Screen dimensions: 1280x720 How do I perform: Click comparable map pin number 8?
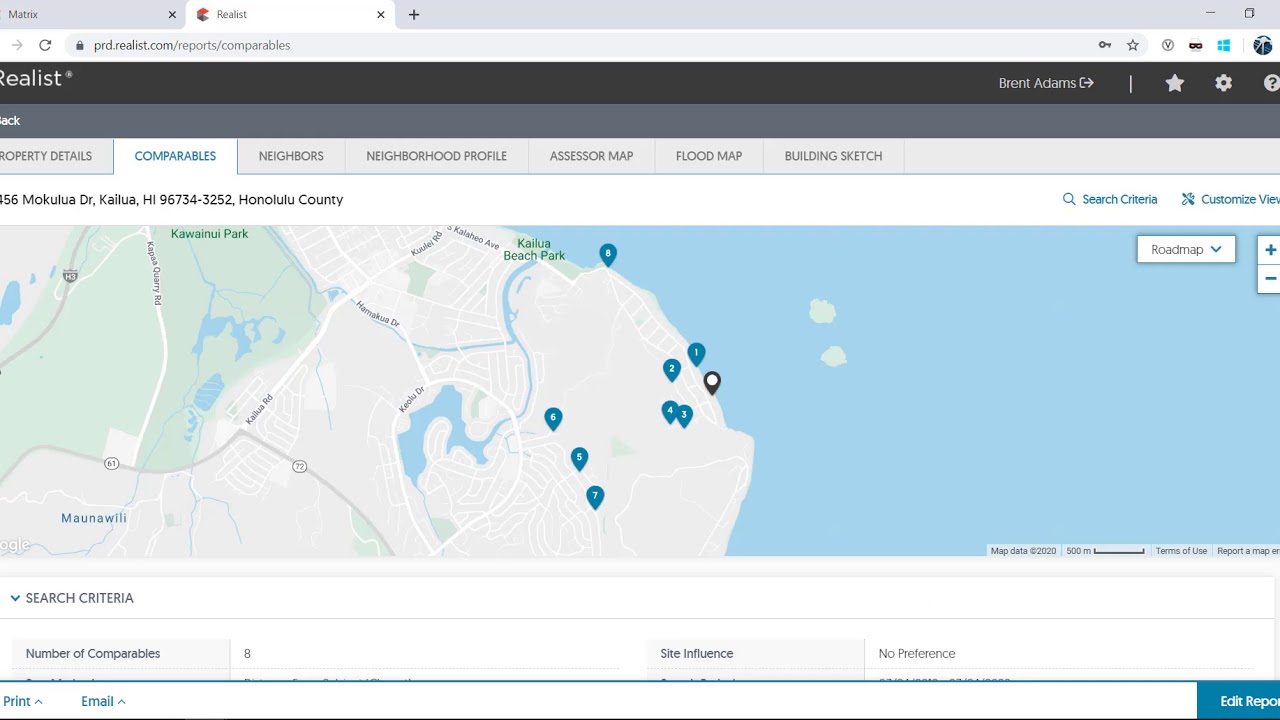pyautogui.click(x=607, y=255)
